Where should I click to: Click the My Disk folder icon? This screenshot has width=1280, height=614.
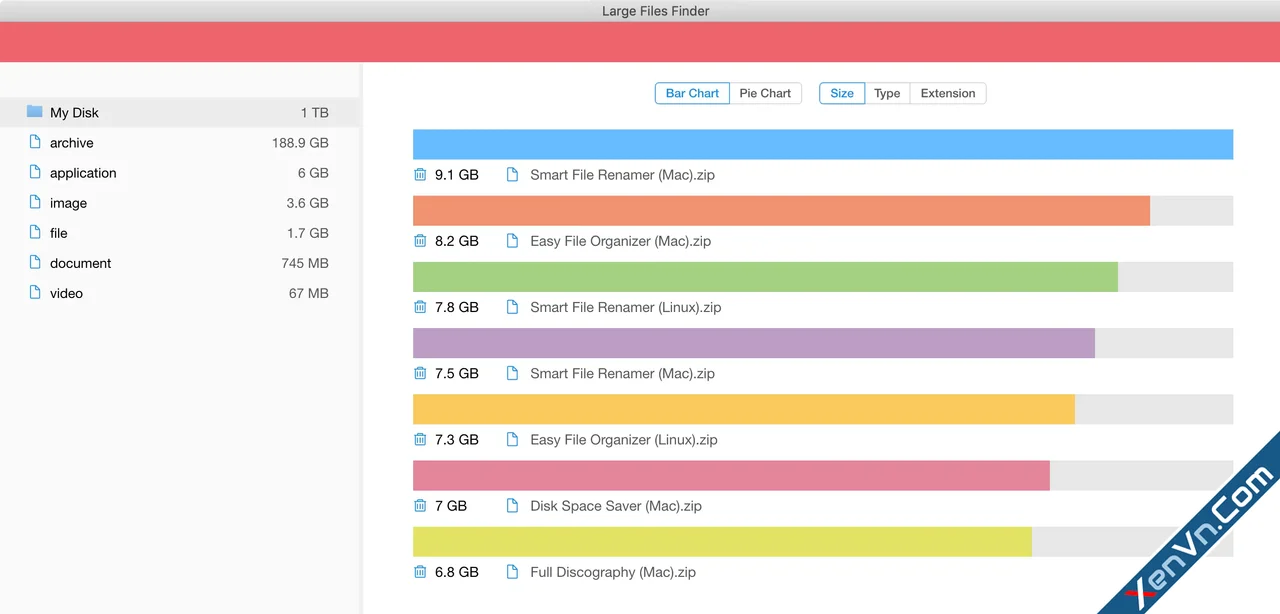click(35, 112)
